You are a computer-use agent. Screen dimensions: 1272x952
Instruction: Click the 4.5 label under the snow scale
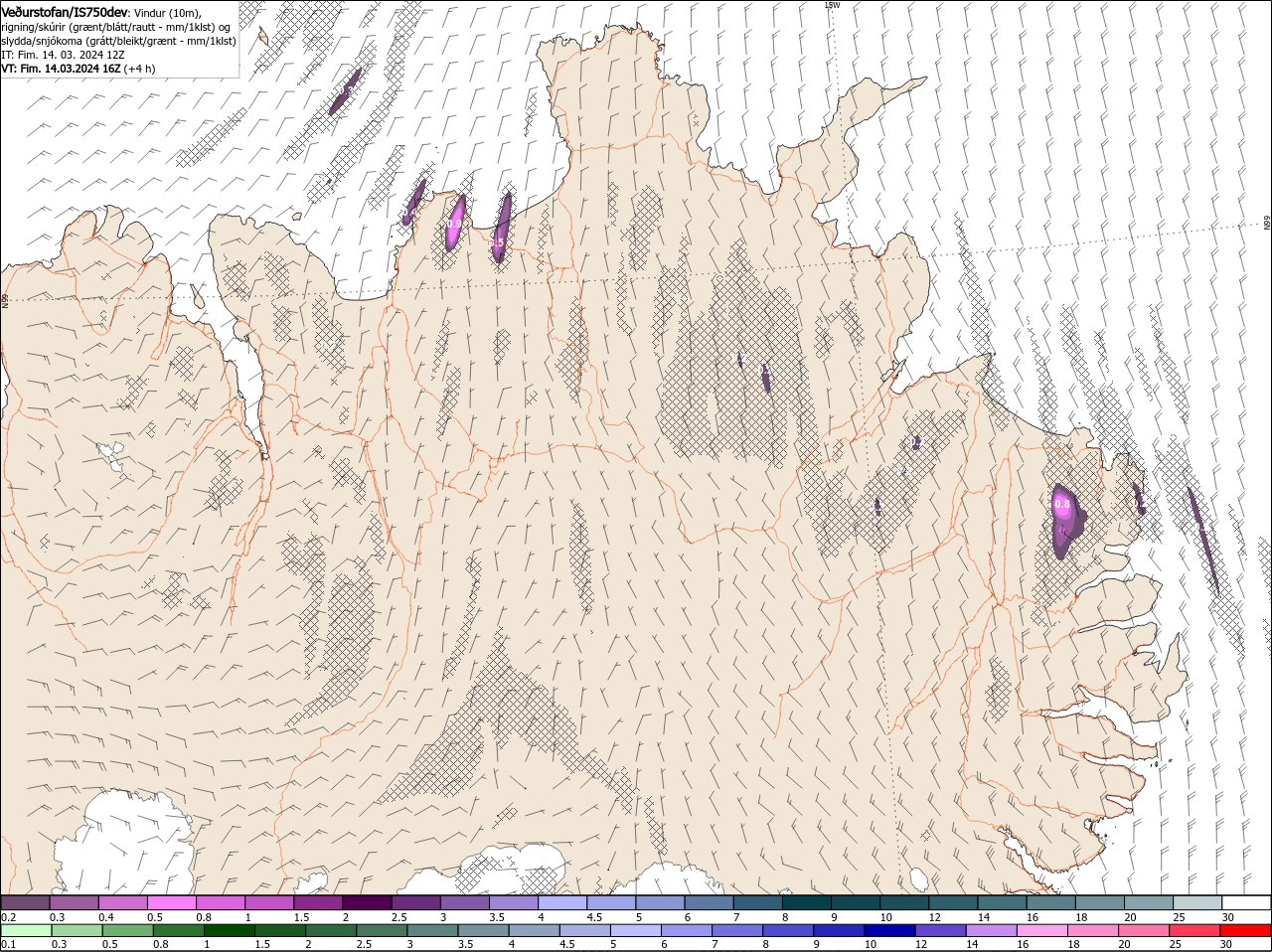click(594, 916)
